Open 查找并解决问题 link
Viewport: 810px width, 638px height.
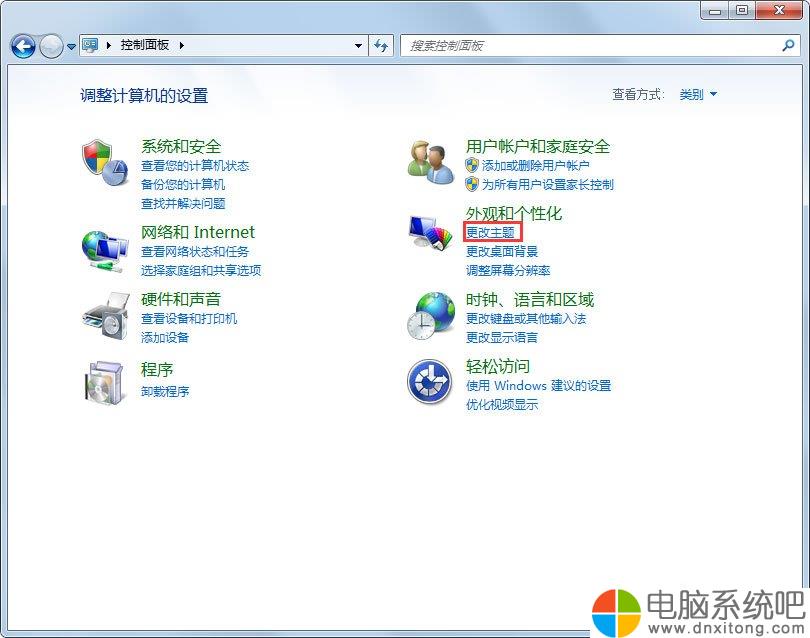pos(183,204)
